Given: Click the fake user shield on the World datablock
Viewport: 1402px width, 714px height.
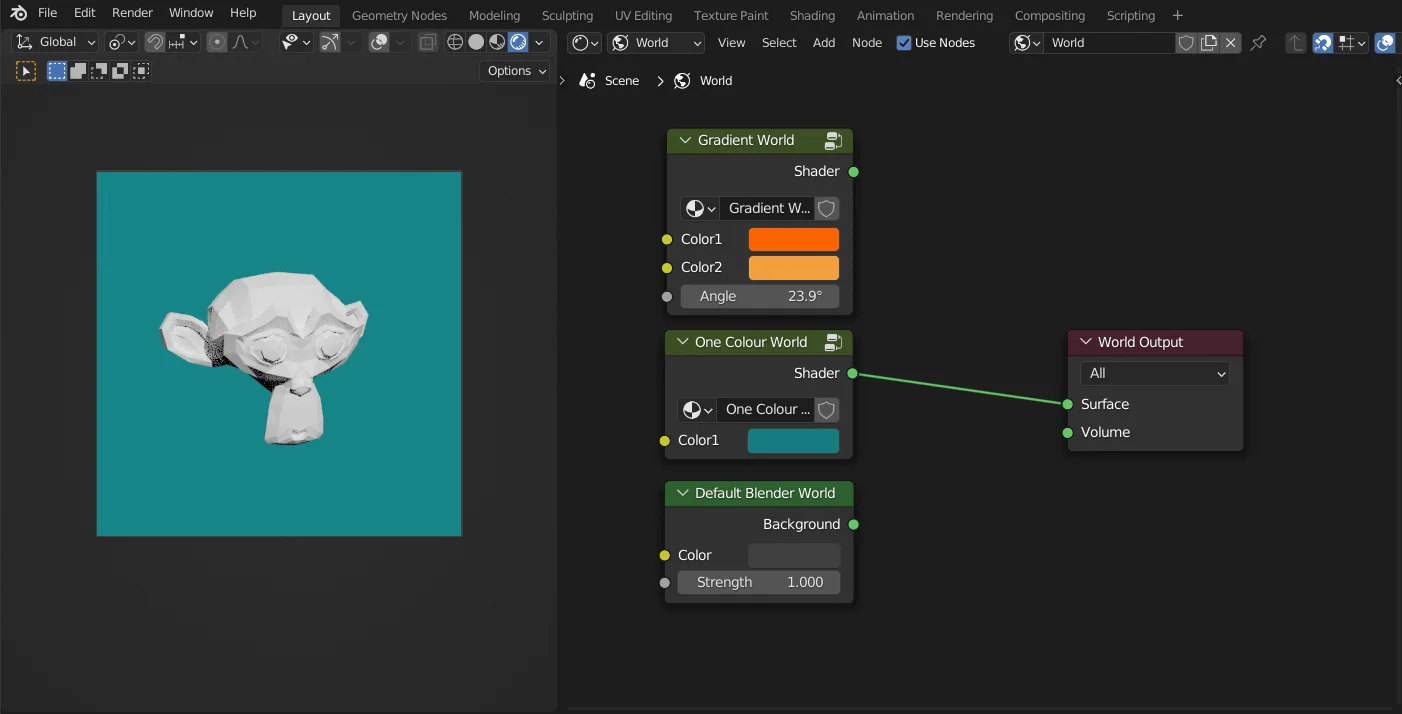Looking at the screenshot, I should point(1186,42).
